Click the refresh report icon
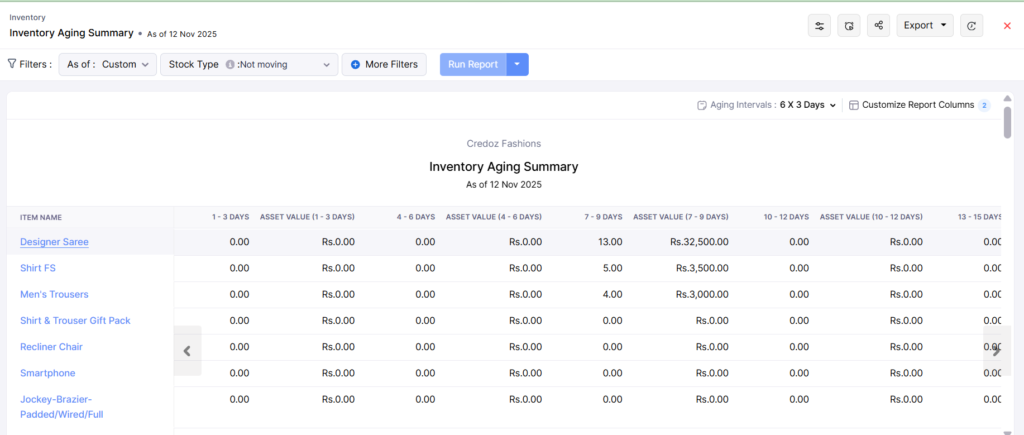 [970, 26]
